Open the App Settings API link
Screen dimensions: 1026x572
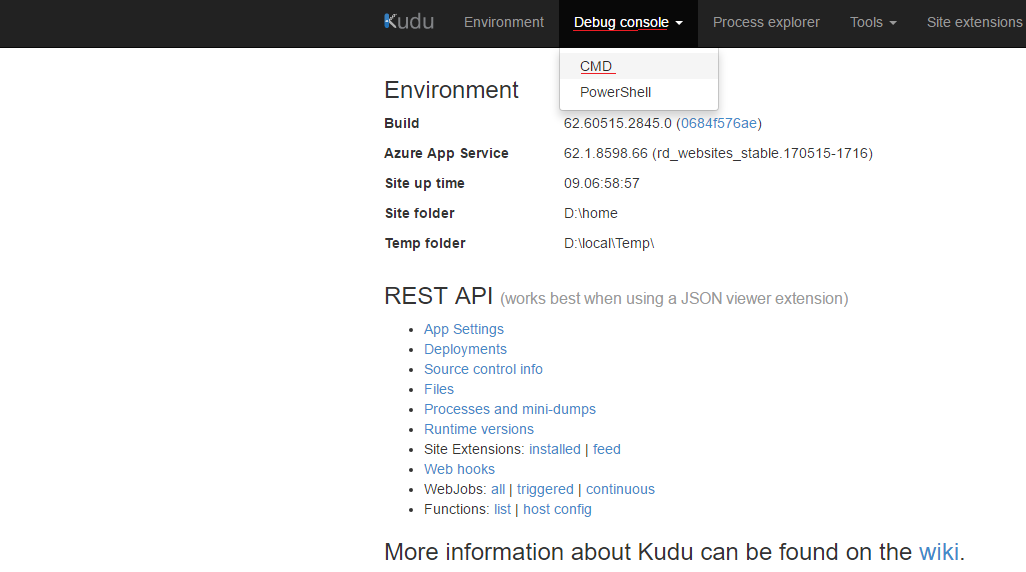click(x=464, y=329)
